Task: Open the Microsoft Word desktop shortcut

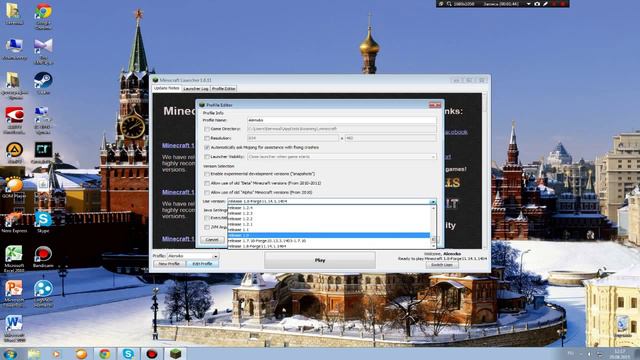Action: pos(14,328)
